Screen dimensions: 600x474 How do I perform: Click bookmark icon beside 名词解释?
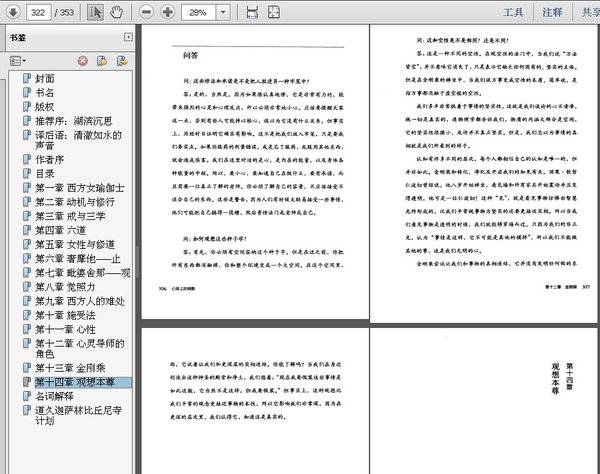click(27, 396)
